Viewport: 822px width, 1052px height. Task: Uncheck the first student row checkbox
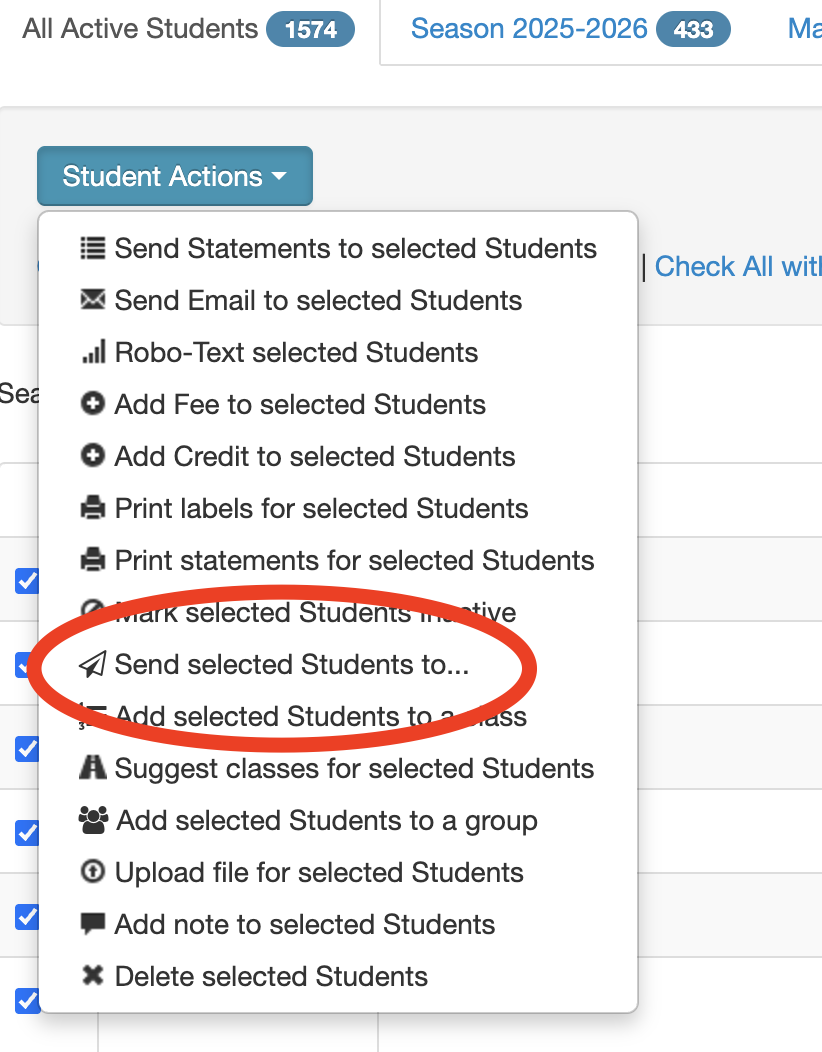(28, 581)
